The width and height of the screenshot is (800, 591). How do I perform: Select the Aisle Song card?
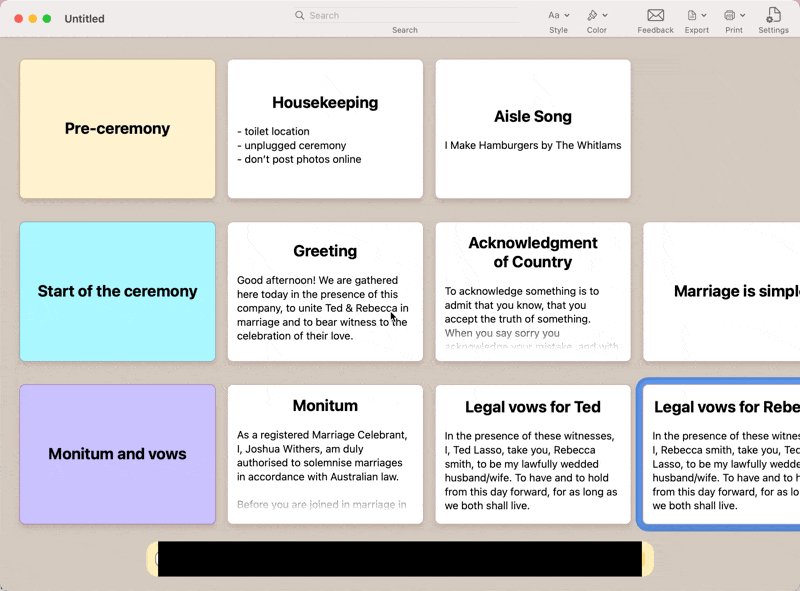pos(533,129)
